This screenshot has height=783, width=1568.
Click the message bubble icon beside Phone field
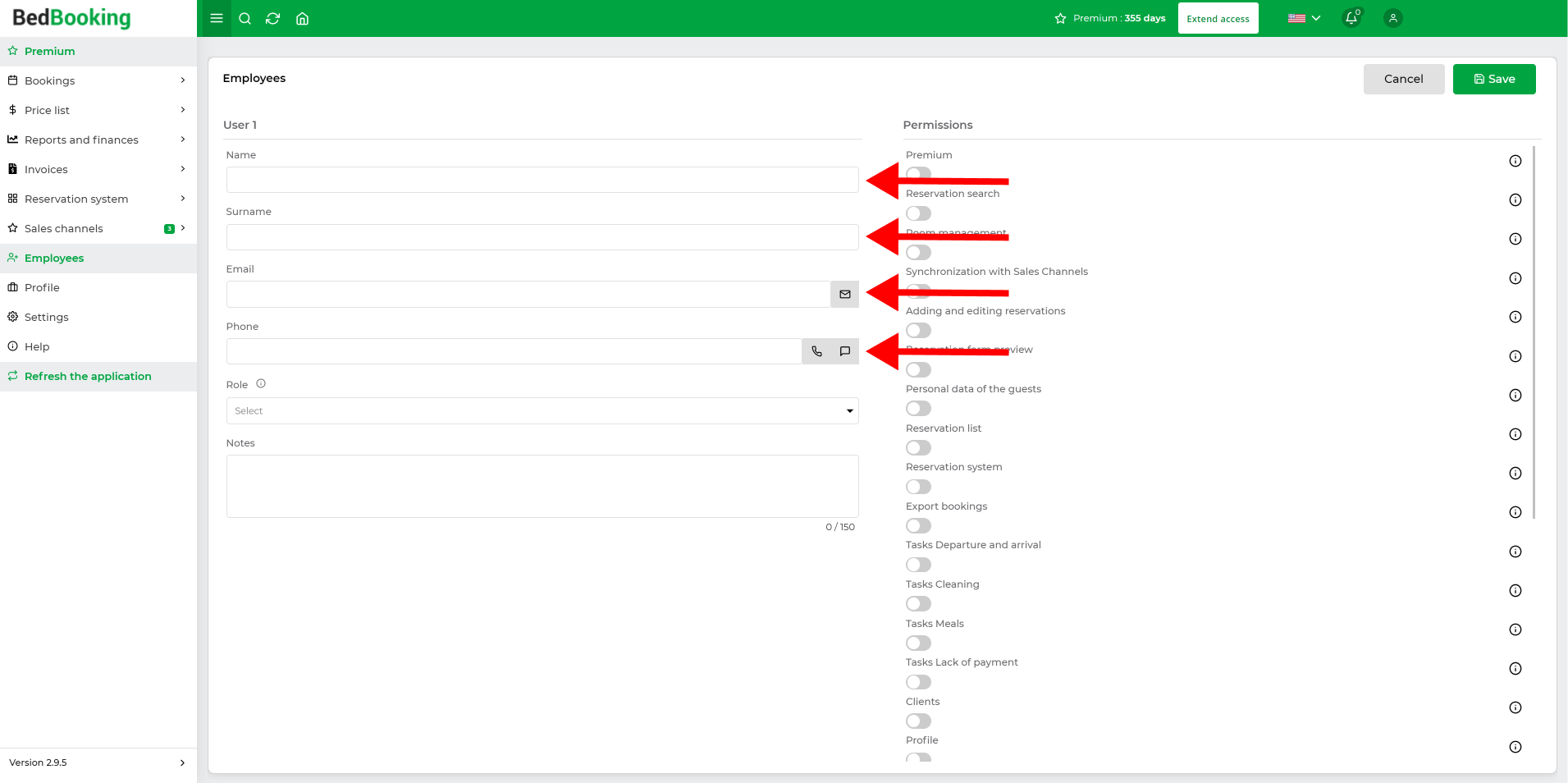pos(845,351)
